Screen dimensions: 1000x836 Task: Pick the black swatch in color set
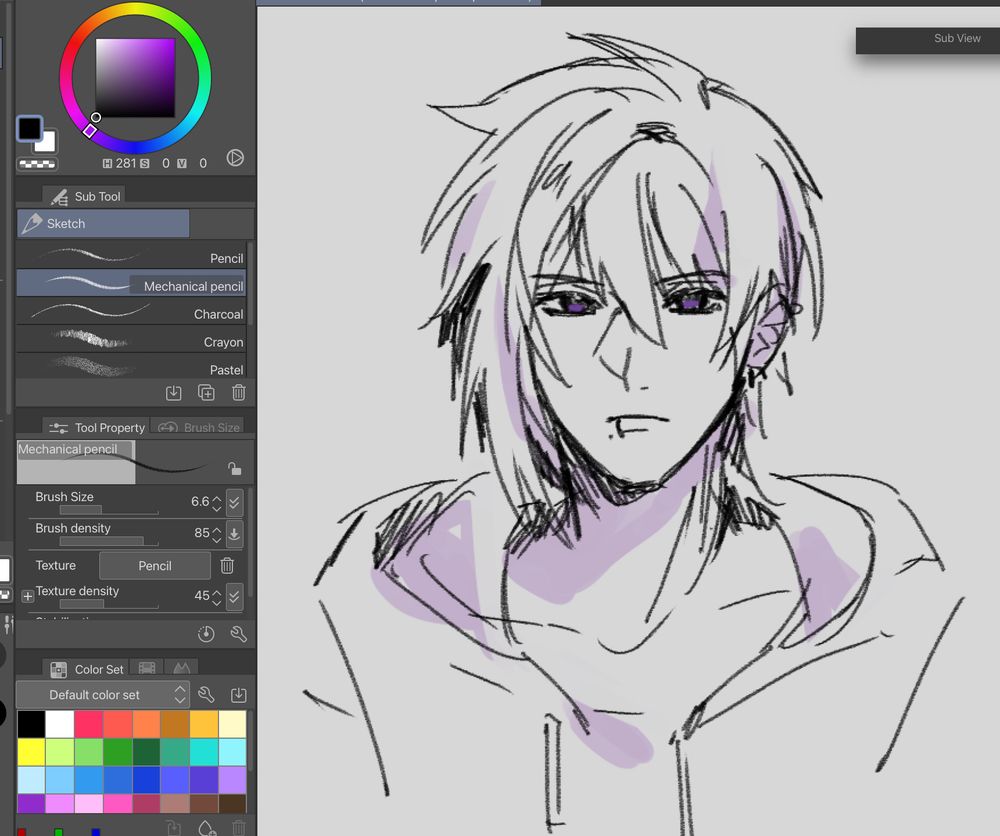pos(31,724)
